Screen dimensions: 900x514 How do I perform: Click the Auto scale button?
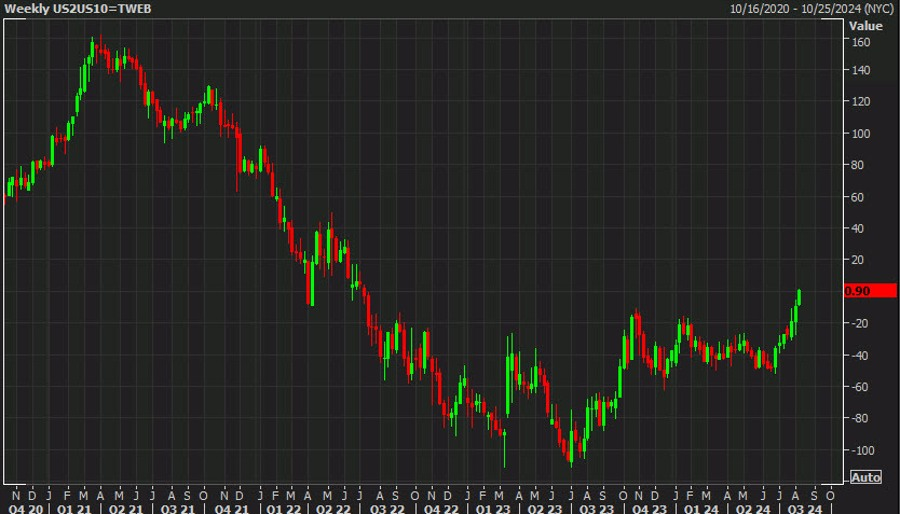click(866, 477)
